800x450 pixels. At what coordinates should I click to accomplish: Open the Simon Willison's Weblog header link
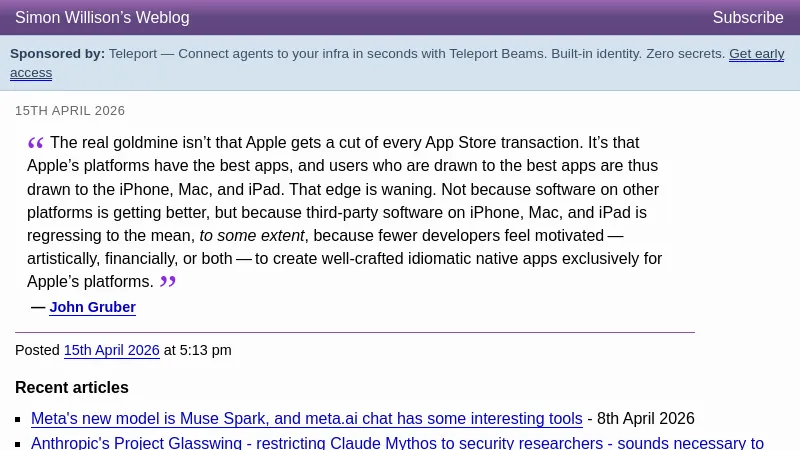click(102, 18)
